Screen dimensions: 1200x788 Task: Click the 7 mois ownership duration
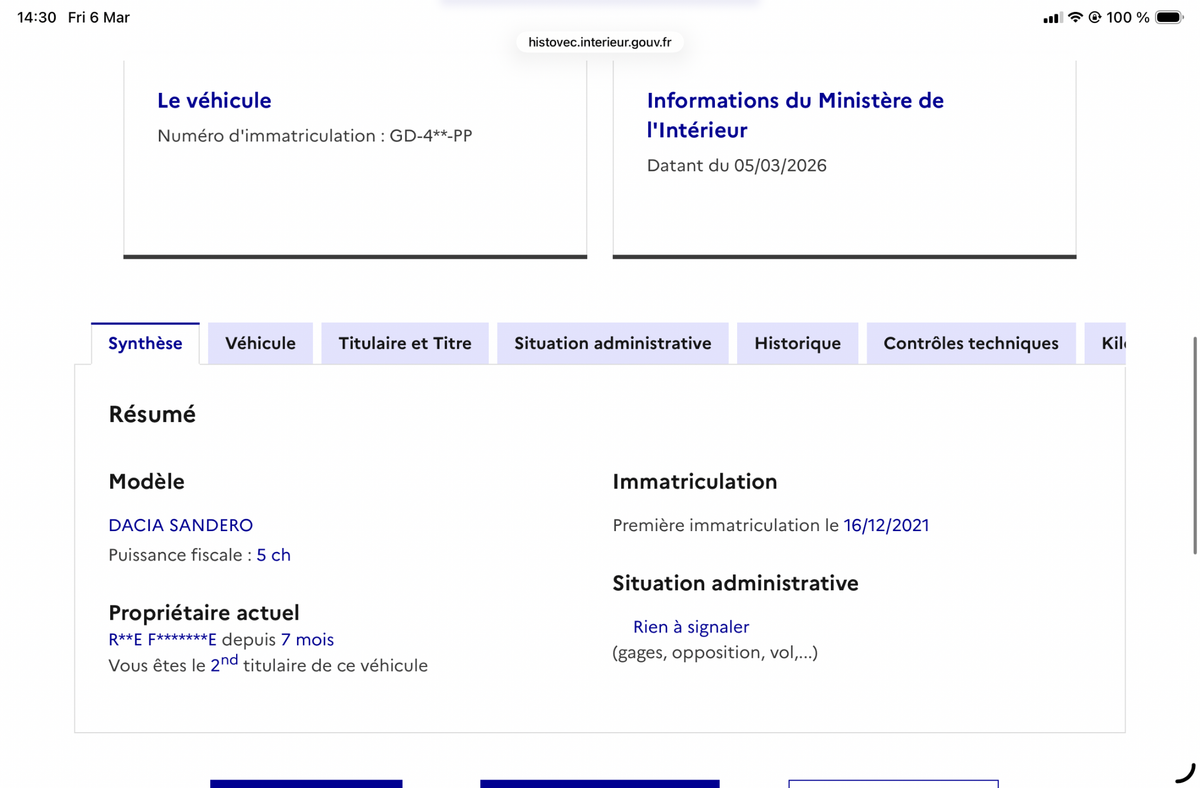coord(307,640)
